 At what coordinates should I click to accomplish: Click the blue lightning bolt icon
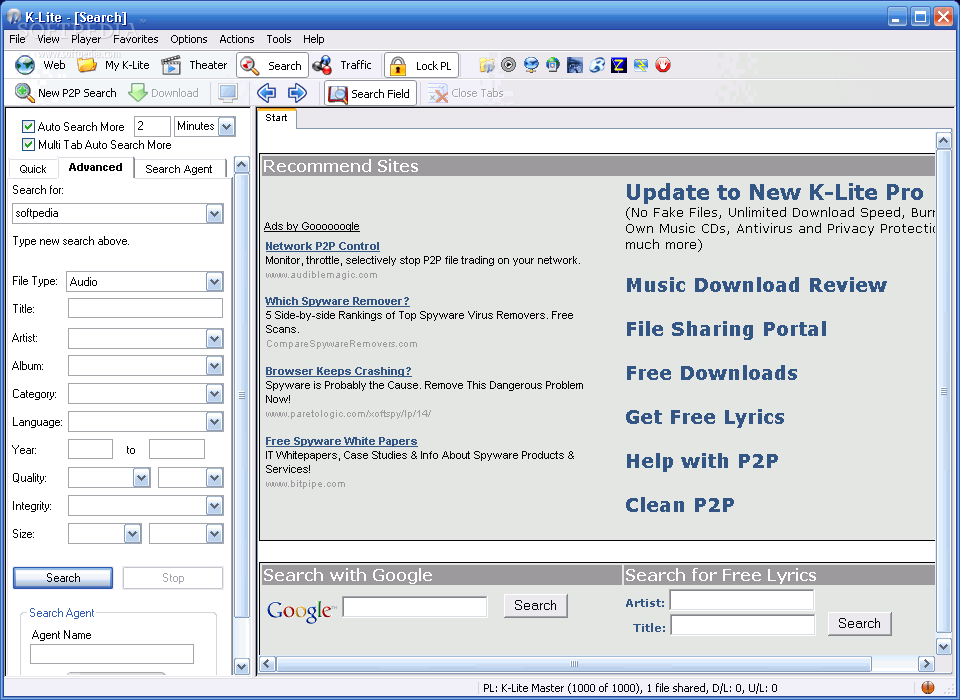pos(641,65)
